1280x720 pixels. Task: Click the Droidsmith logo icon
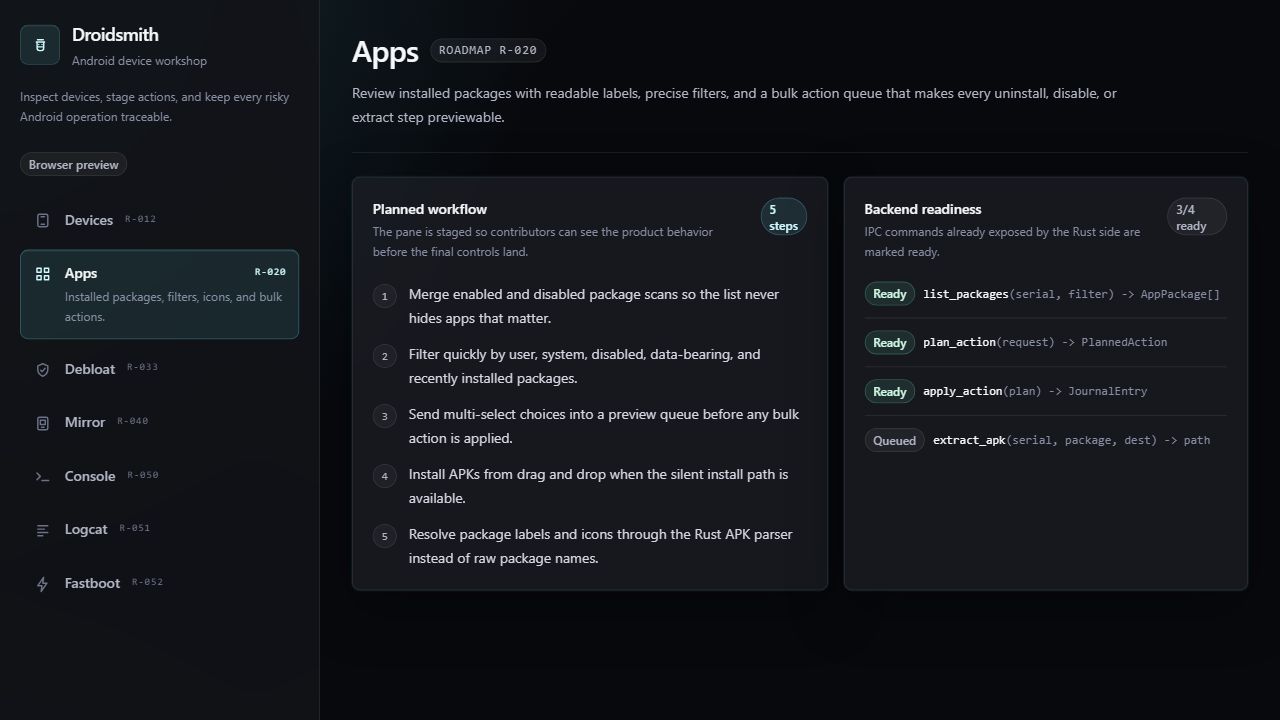click(x=40, y=45)
